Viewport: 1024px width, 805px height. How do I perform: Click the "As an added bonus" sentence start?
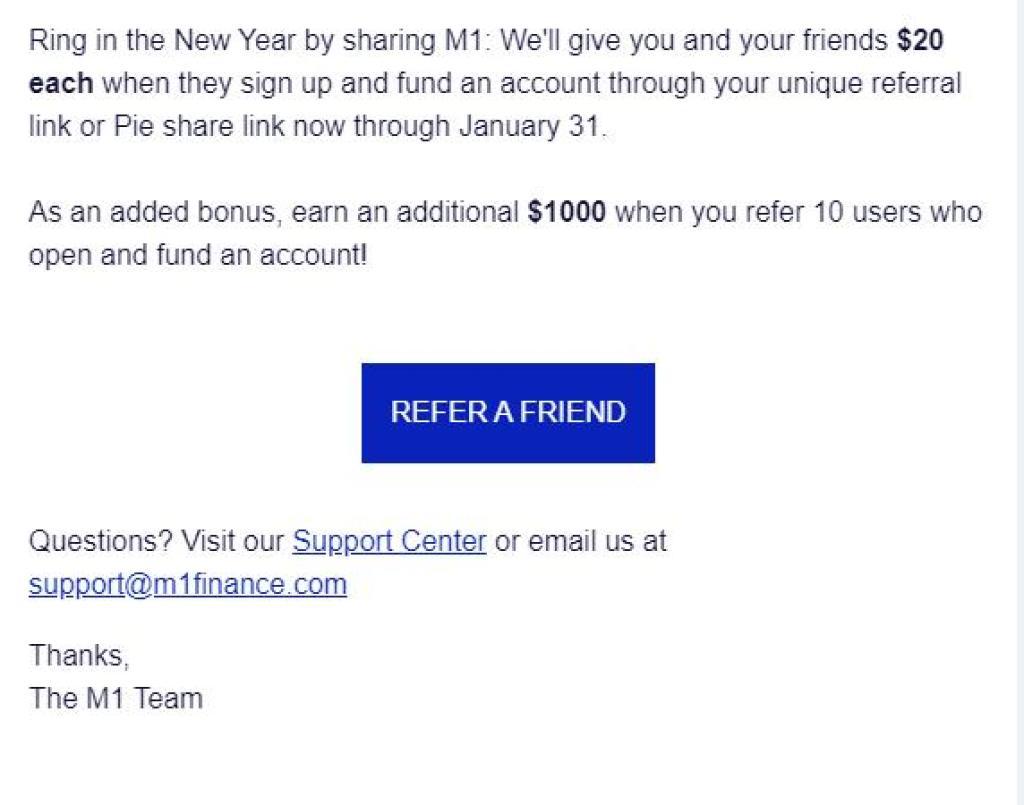[152, 212]
